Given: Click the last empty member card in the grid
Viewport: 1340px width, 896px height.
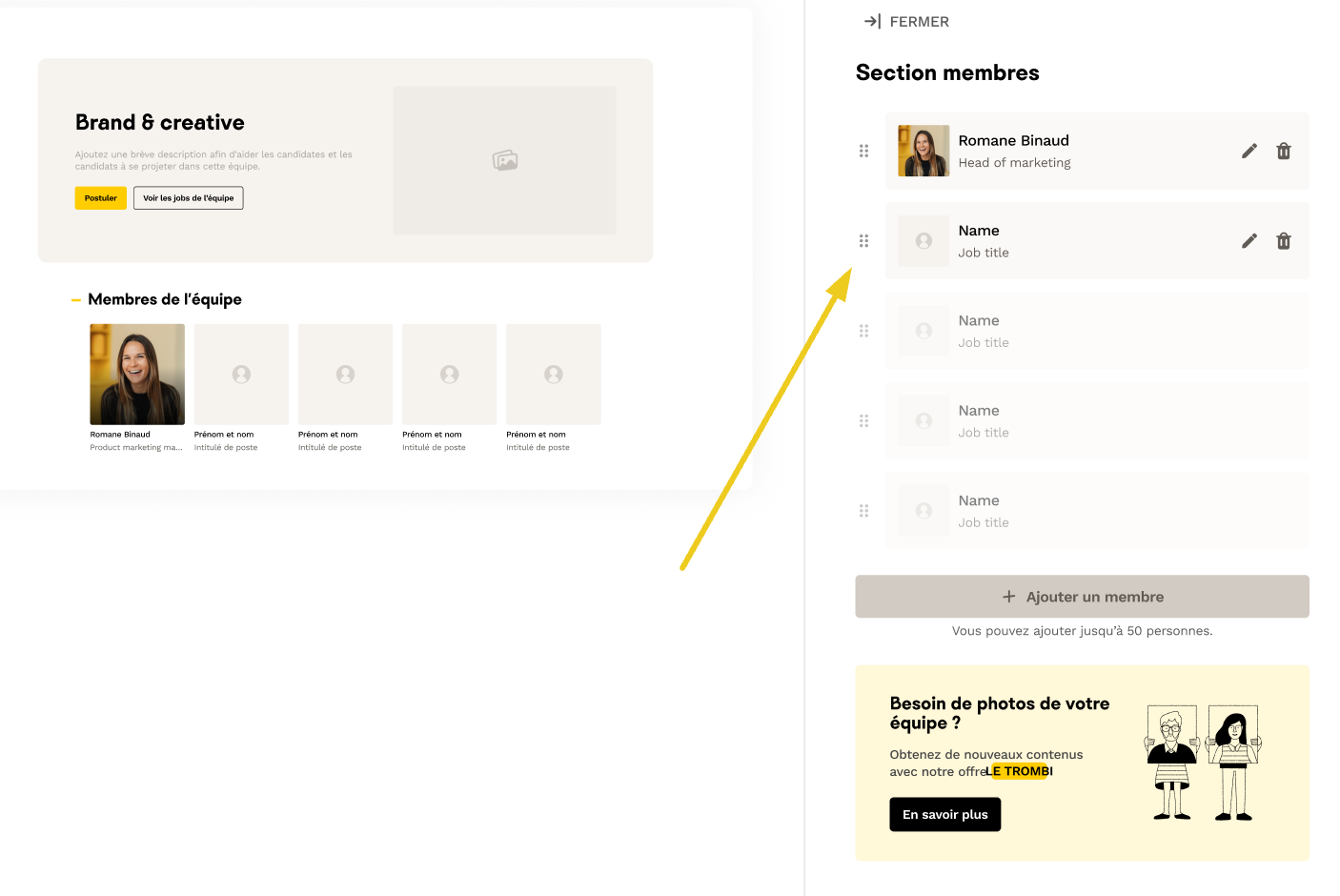Looking at the screenshot, I should point(553,375).
